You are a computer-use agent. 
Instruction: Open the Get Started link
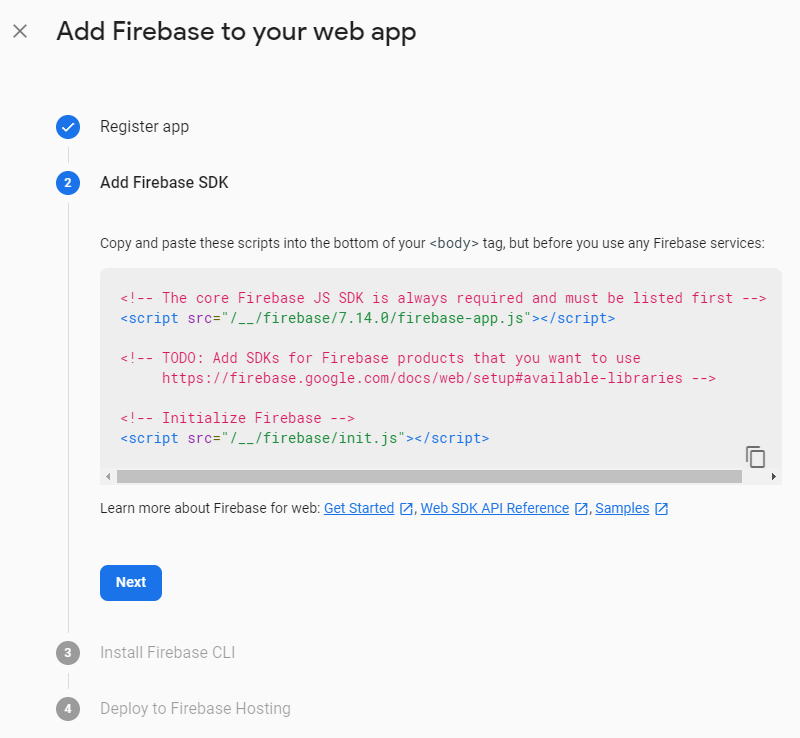point(359,508)
